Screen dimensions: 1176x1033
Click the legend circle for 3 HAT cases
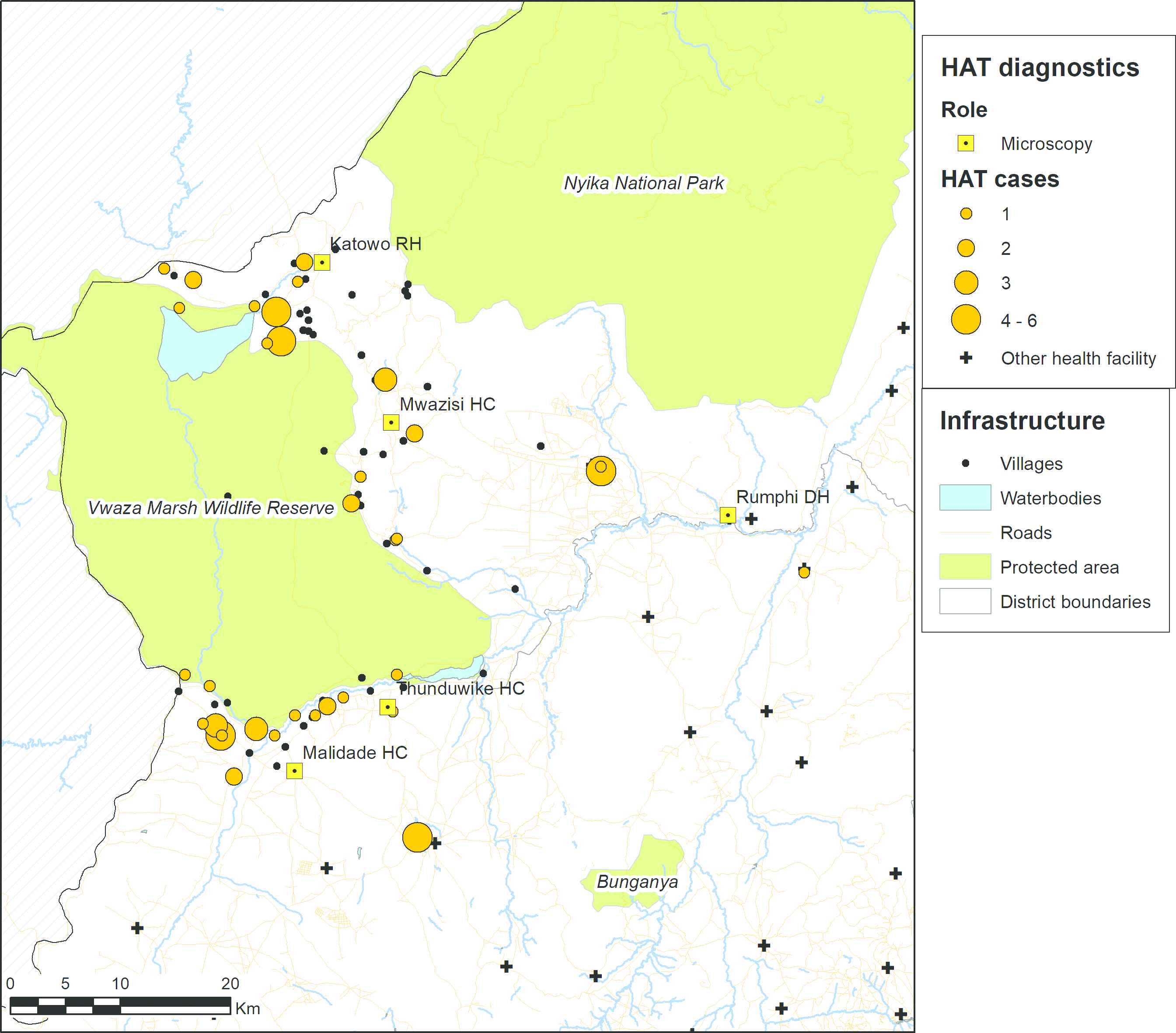966,282
